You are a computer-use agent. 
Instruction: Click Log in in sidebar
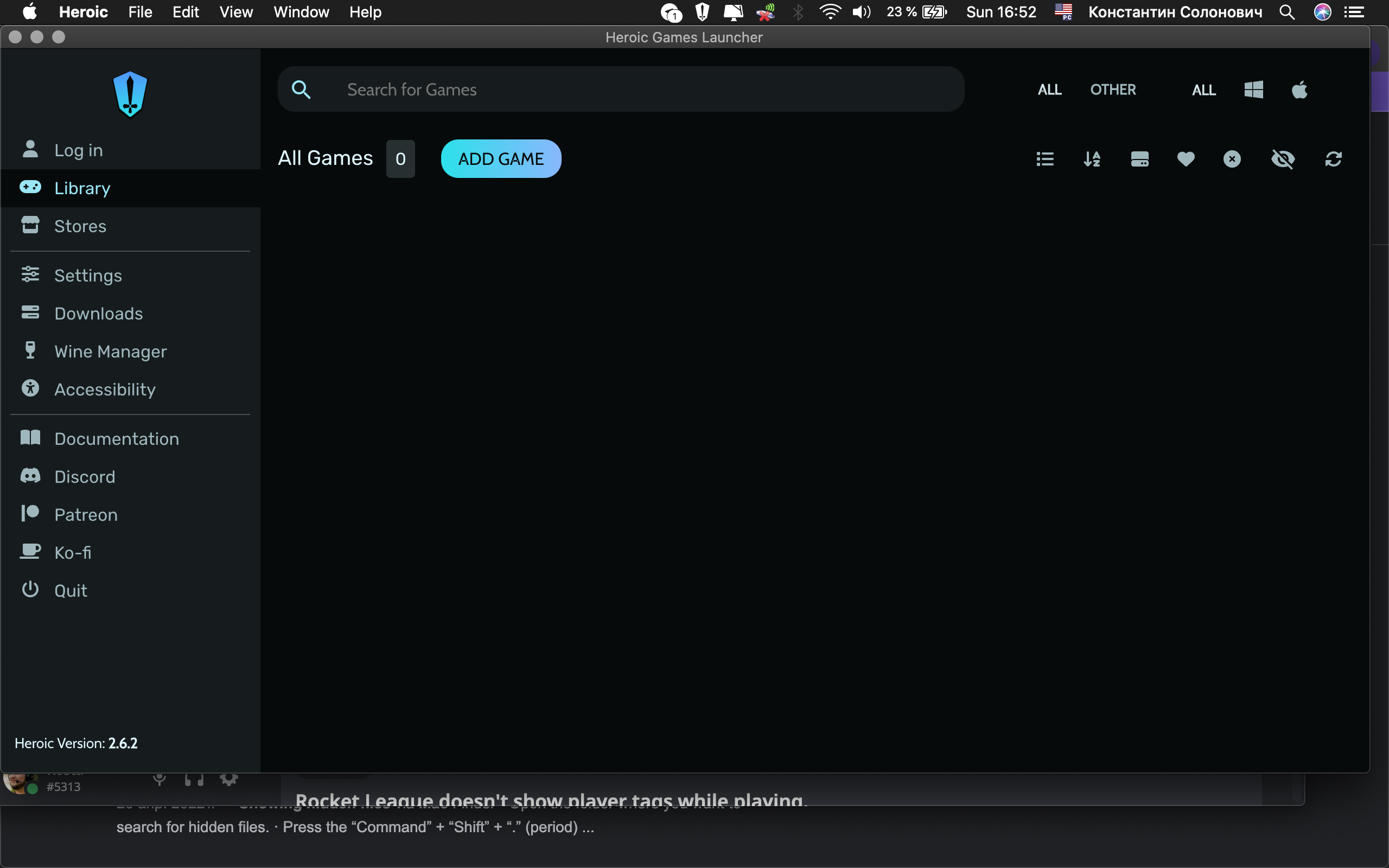78,150
